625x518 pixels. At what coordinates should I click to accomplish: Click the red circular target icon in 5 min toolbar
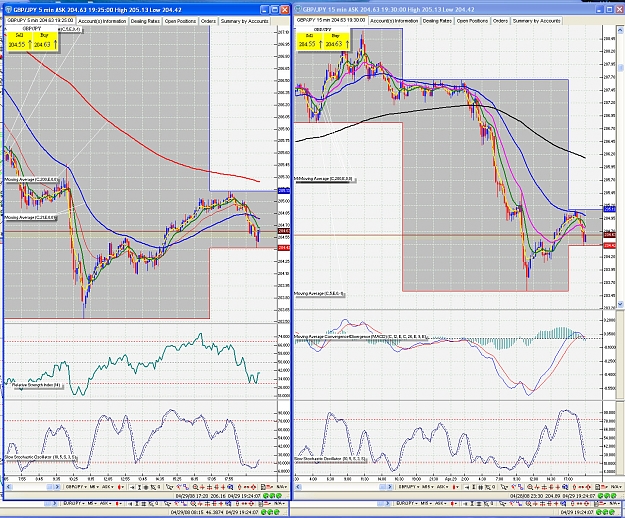coord(254,487)
